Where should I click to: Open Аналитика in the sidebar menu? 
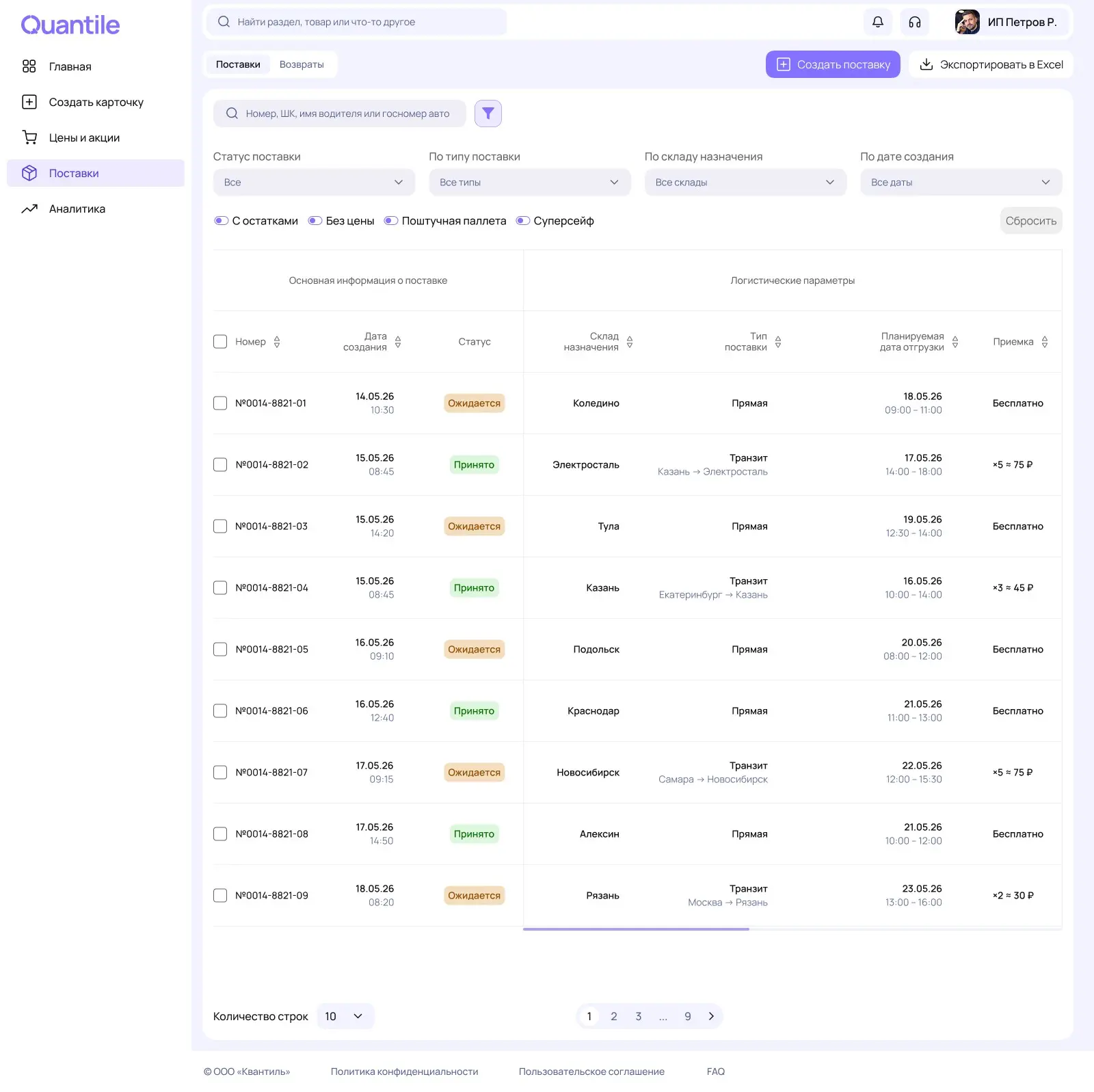pyautogui.click(x=96, y=209)
